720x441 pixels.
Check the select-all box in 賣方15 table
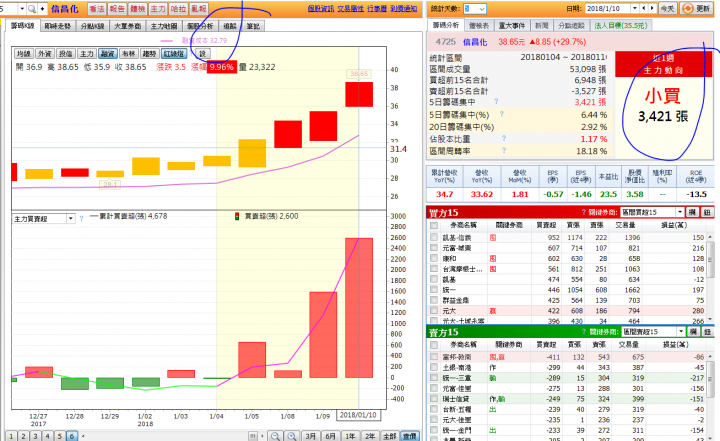point(433,345)
